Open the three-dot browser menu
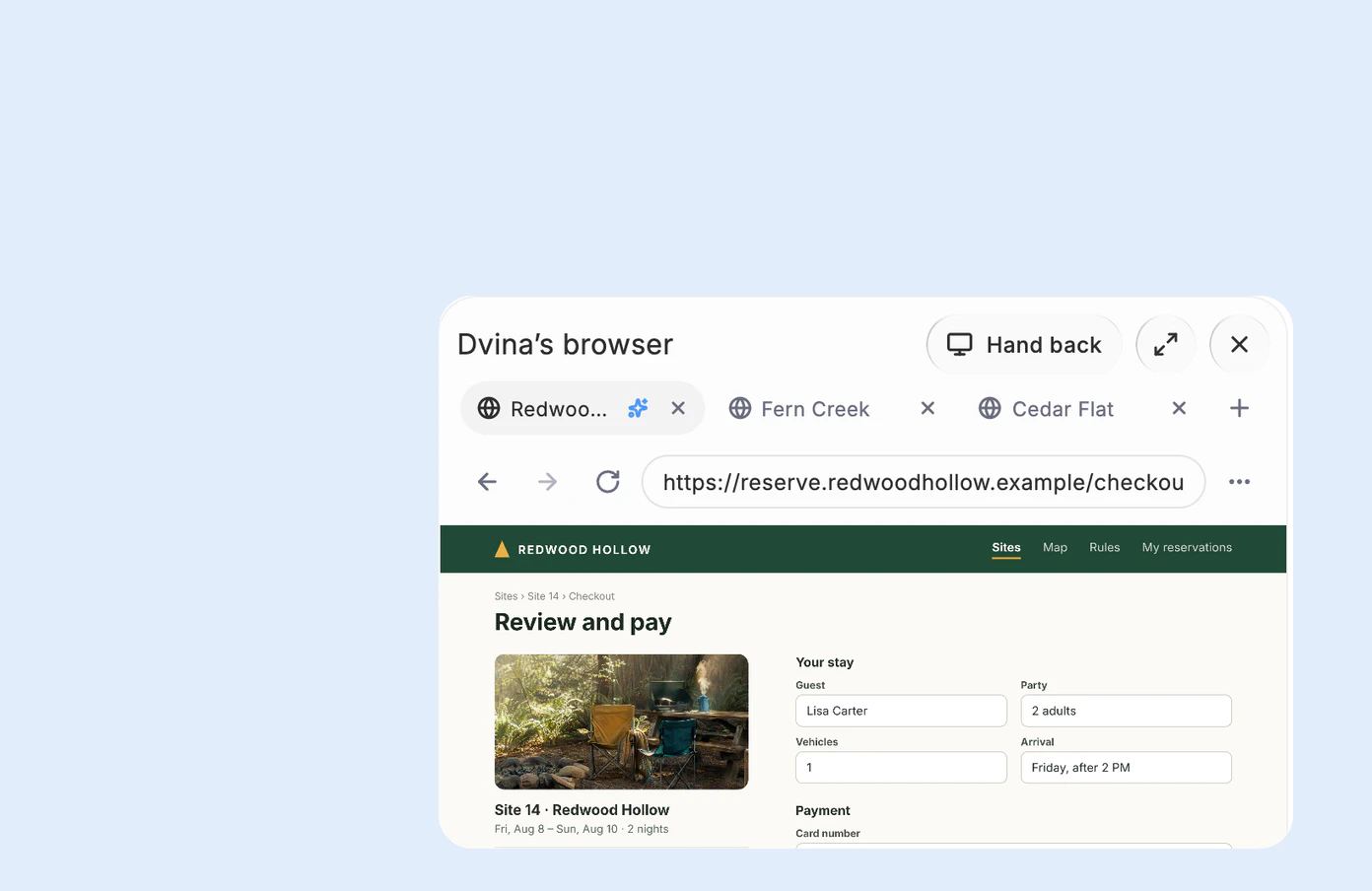The height and width of the screenshot is (891, 1372). (1239, 482)
